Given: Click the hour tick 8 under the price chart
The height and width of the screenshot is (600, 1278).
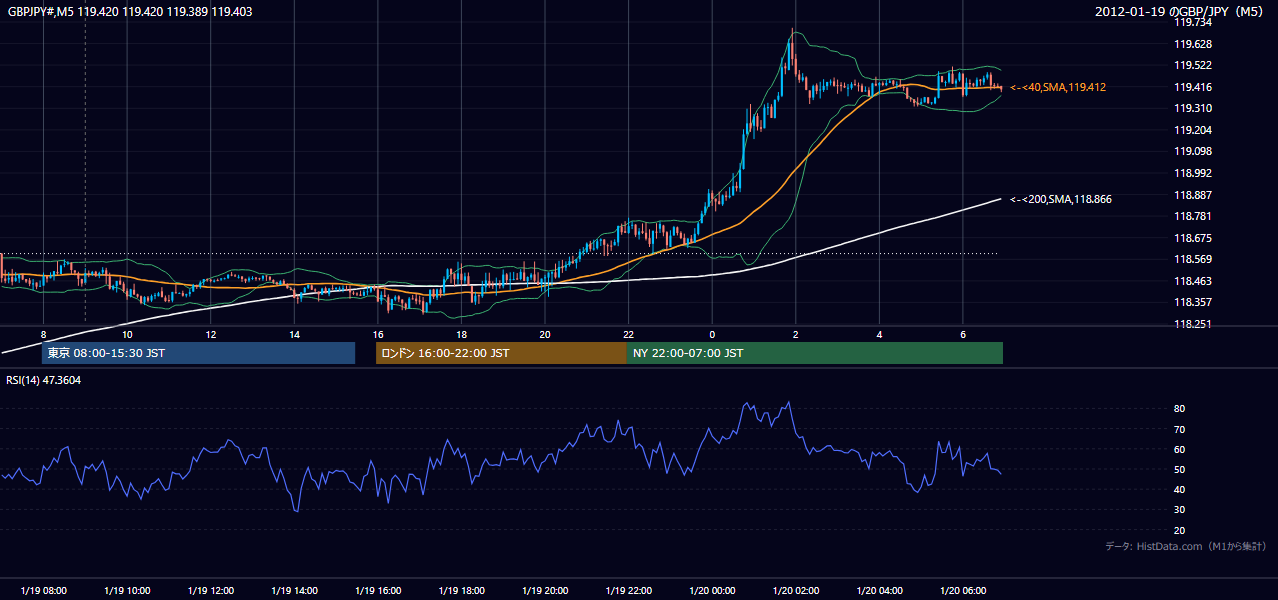Looking at the screenshot, I should 44,334.
